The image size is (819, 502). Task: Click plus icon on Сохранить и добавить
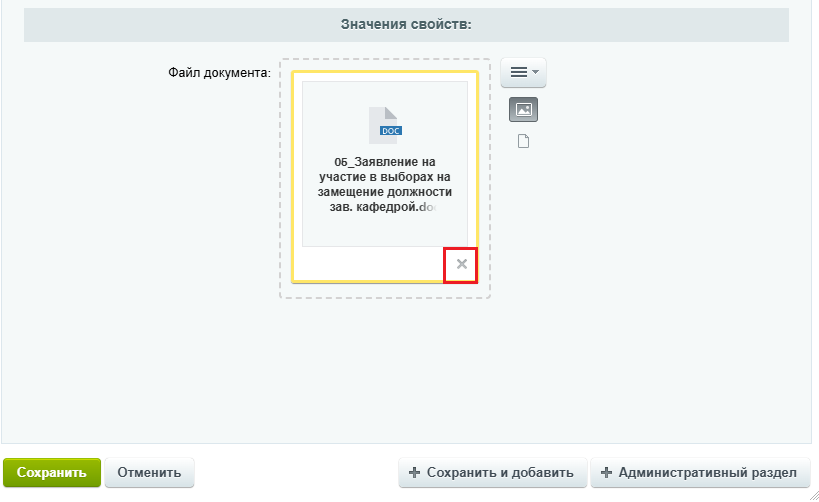point(414,473)
